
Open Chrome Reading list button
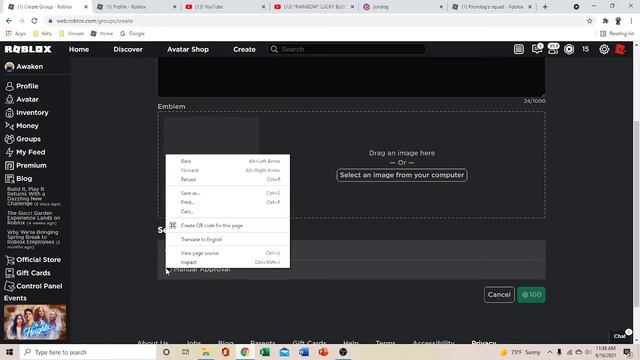[617, 33]
